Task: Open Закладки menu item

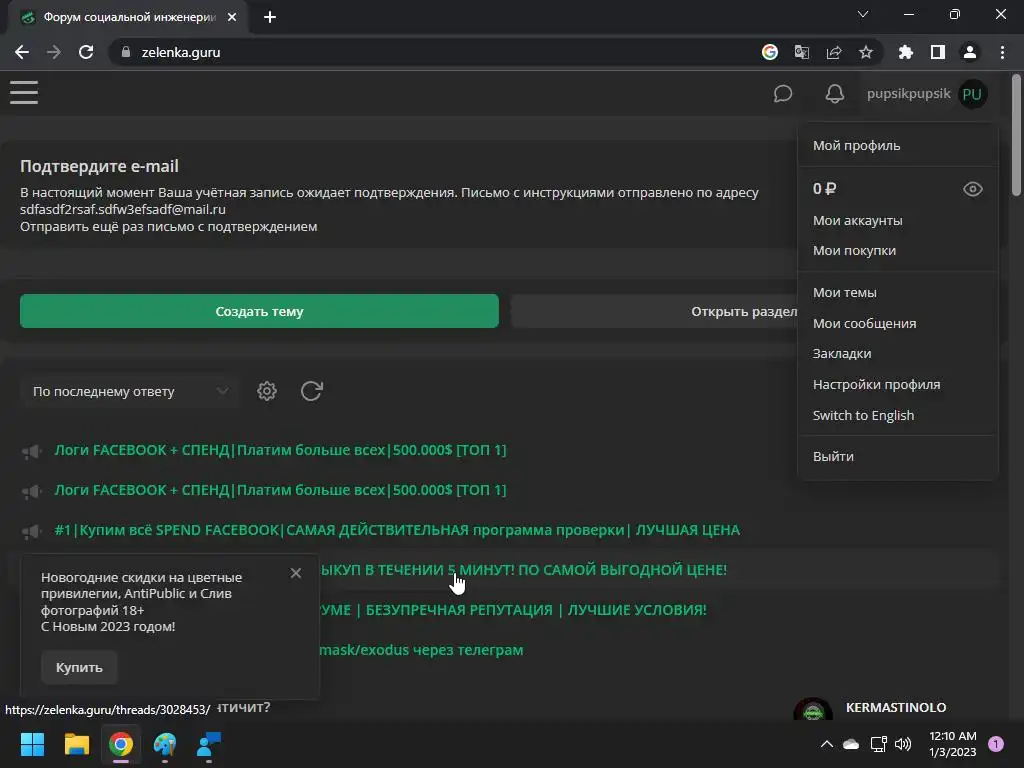Action: pyautogui.click(x=842, y=354)
